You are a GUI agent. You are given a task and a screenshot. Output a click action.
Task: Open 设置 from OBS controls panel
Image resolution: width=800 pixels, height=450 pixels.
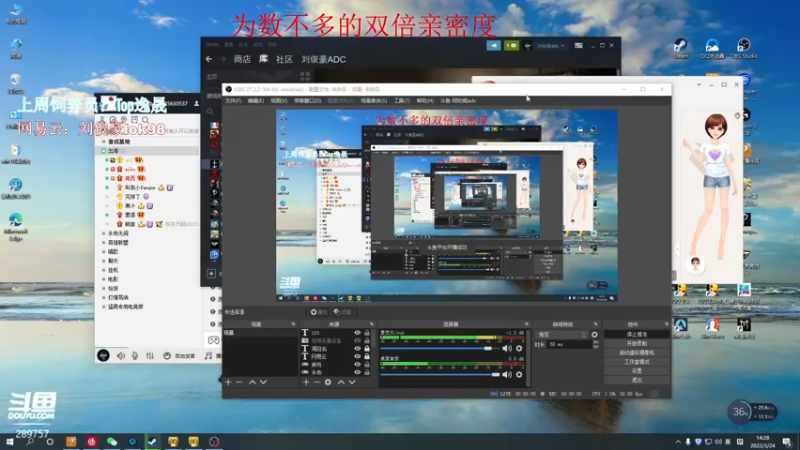coord(637,371)
